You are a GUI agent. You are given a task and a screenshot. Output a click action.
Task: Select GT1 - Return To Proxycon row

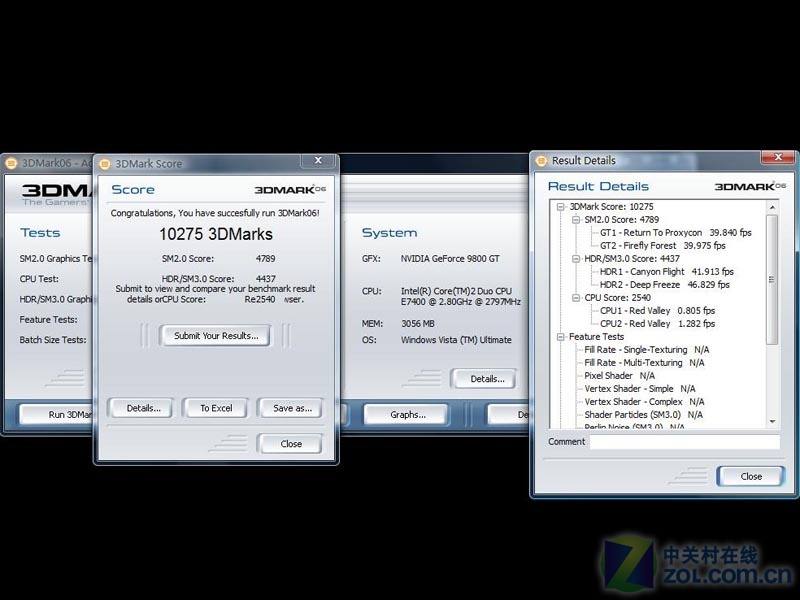[676, 233]
